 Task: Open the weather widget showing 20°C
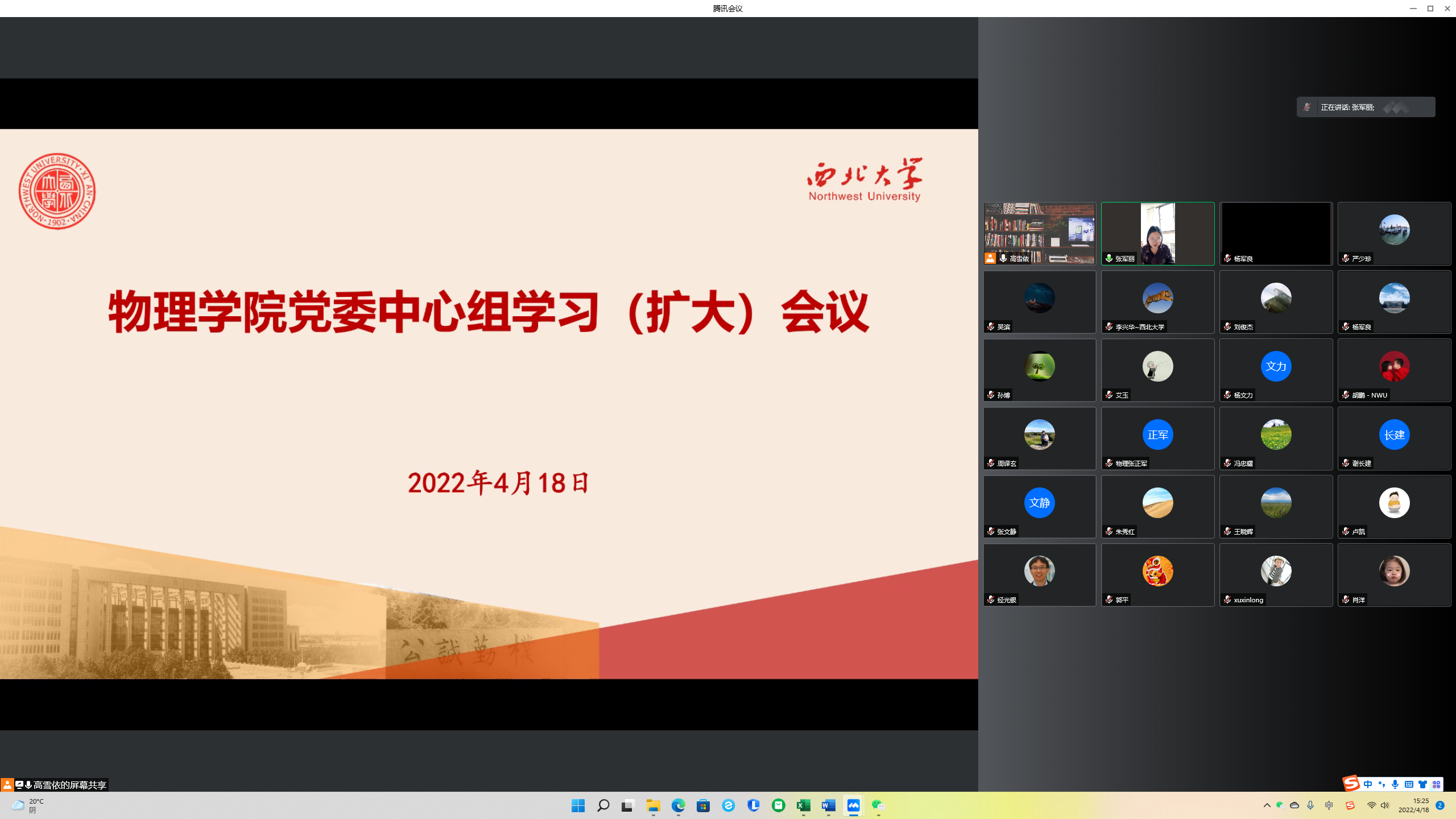click(x=28, y=805)
